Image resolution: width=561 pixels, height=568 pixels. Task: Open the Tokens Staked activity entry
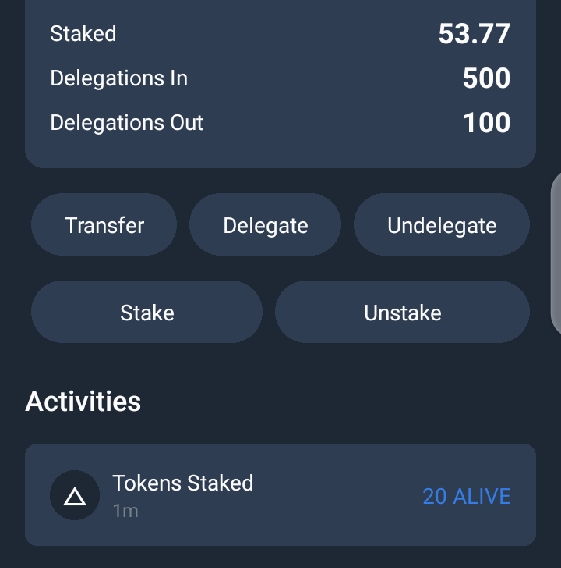point(280,495)
